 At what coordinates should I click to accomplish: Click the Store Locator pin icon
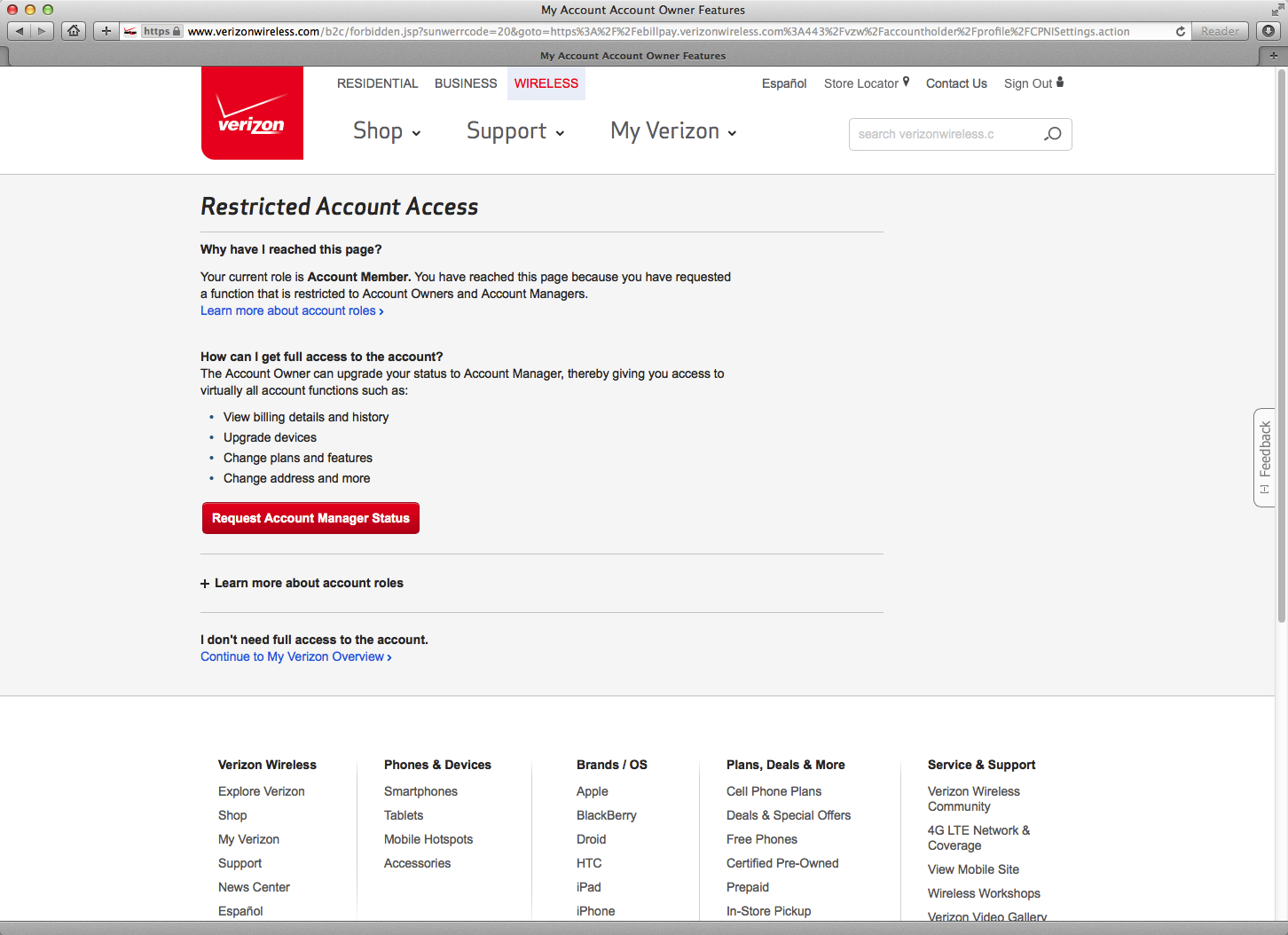pyautogui.click(x=906, y=82)
